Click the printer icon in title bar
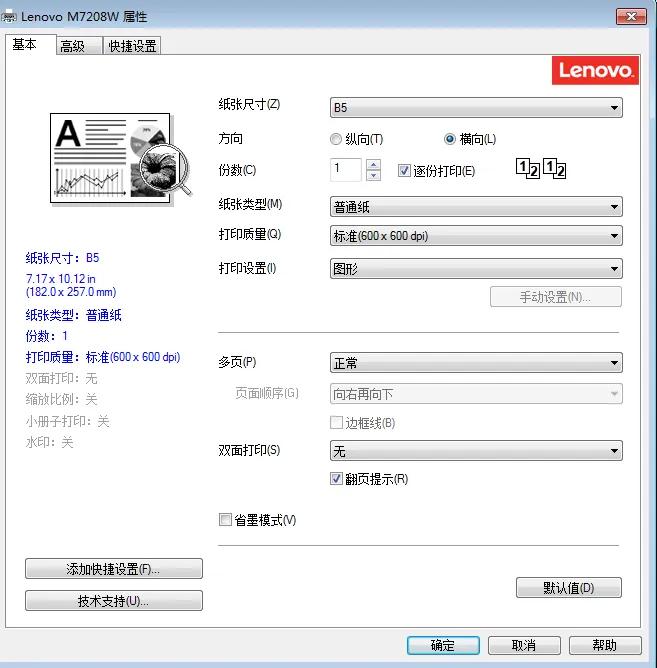Screen dimensions: 657x668 9,17
